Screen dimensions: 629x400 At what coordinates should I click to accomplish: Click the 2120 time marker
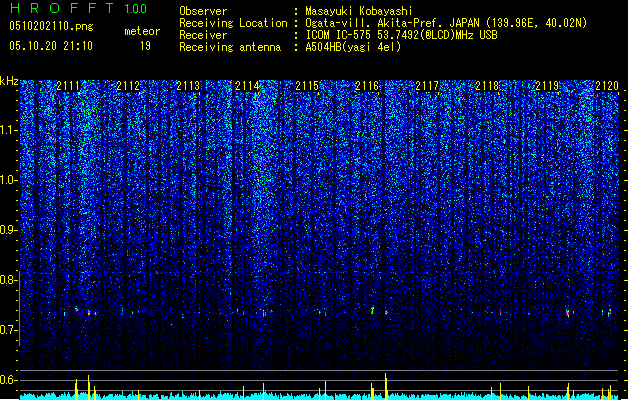607,86
